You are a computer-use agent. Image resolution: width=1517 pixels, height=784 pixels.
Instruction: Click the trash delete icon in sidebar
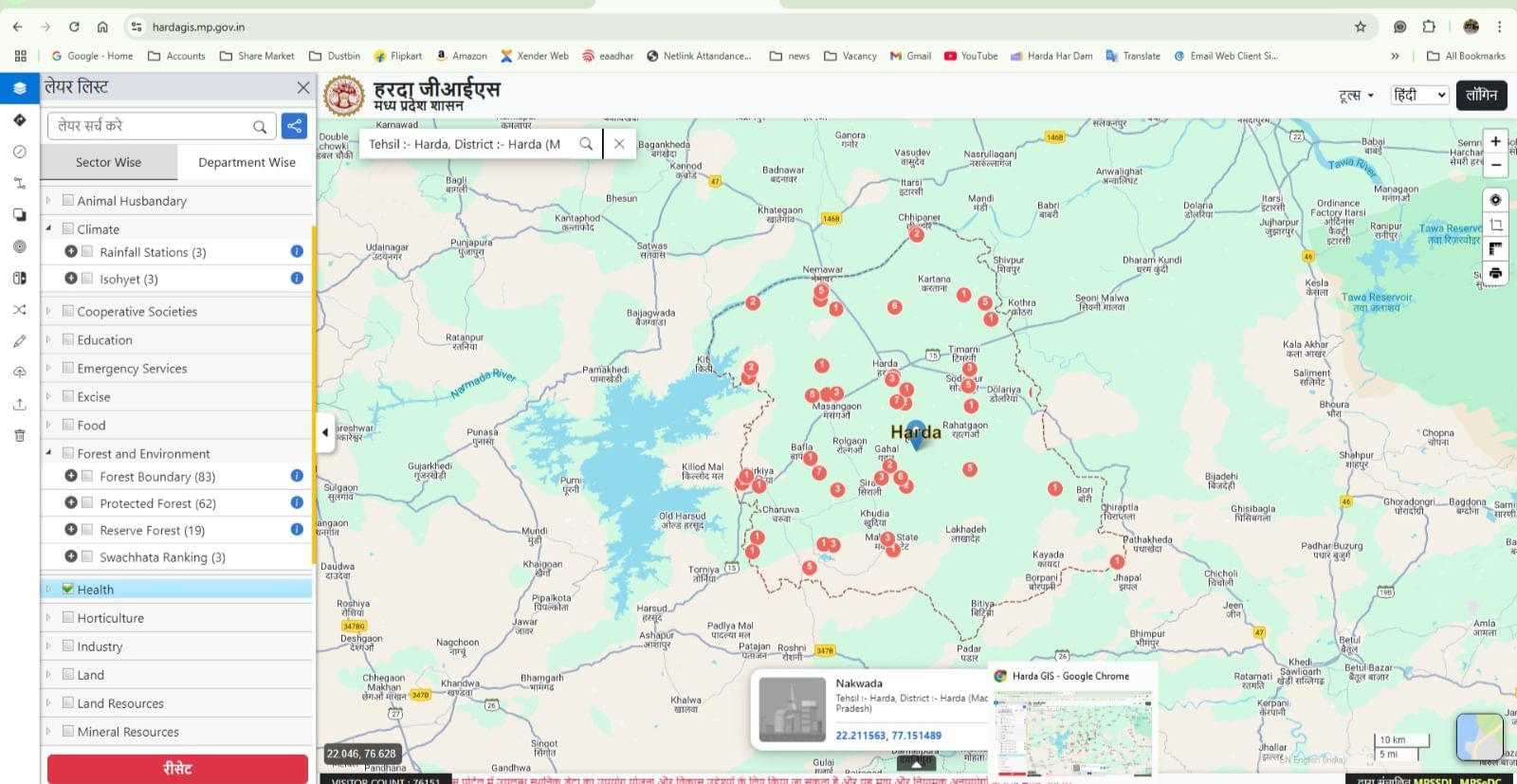click(x=19, y=436)
